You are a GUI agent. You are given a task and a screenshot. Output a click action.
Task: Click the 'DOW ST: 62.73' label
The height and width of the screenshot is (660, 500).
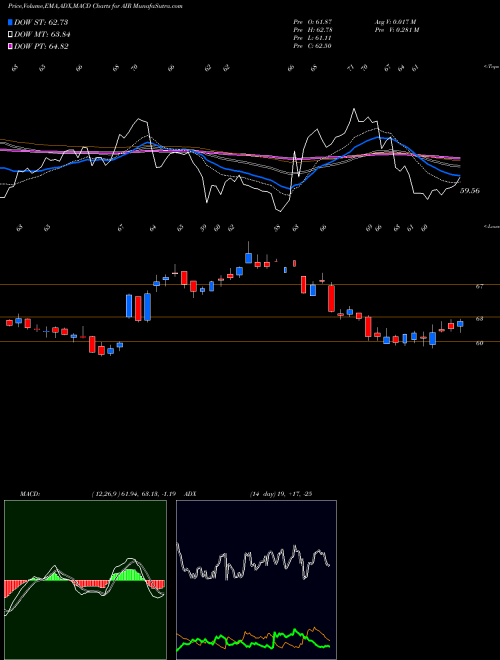coord(41,22)
